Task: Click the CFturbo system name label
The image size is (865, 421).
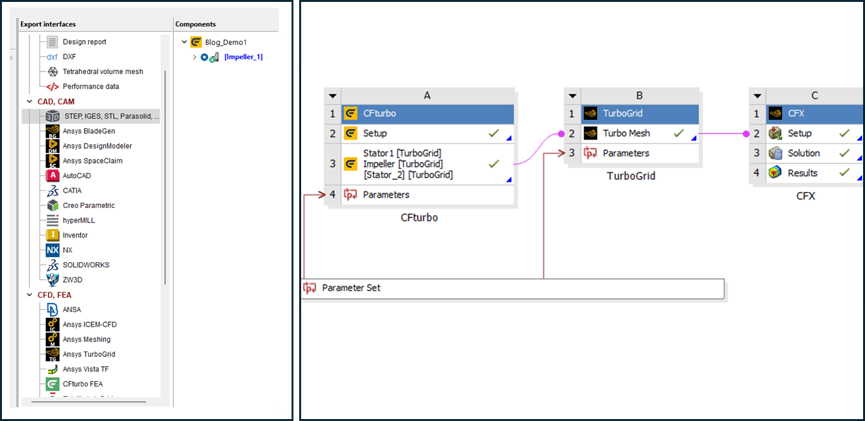Action: point(419,217)
